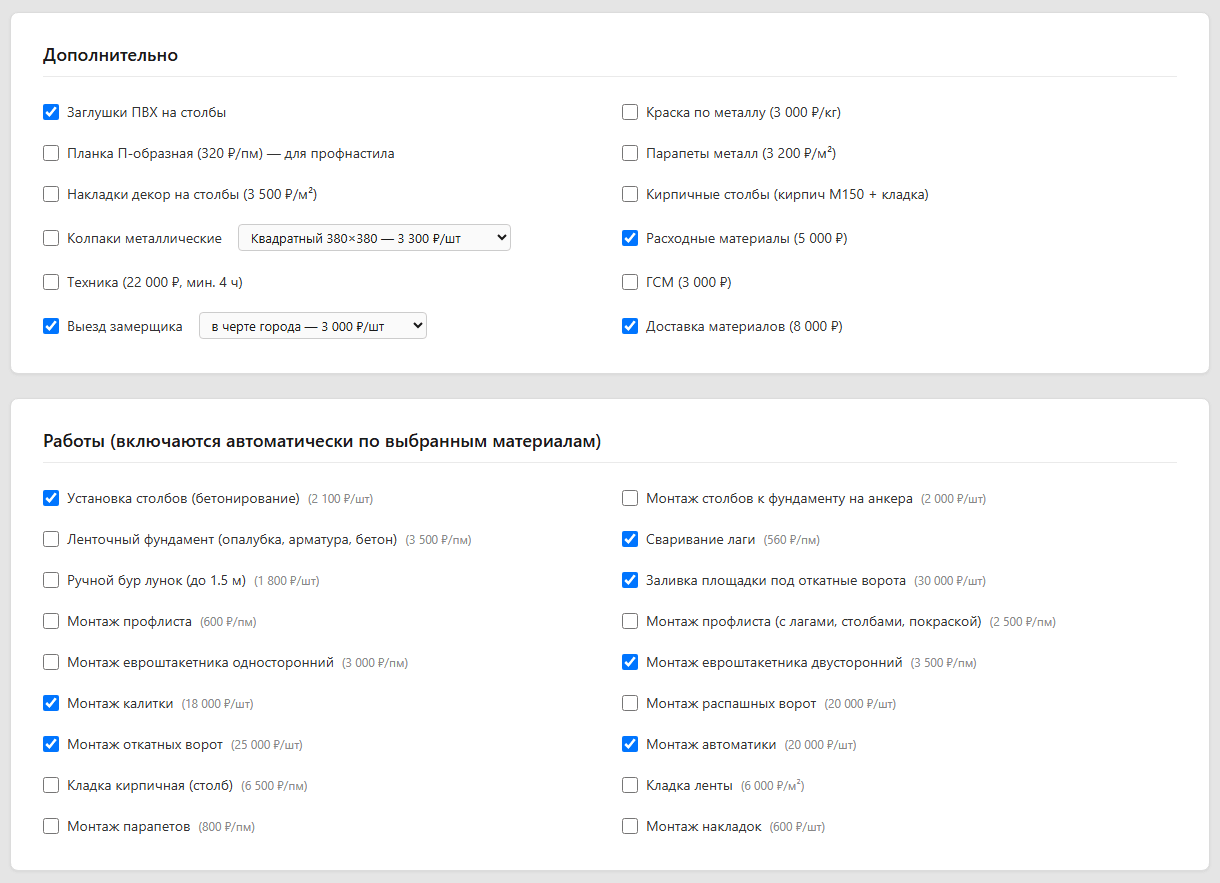The height and width of the screenshot is (883, 1220).
Task: Tick Накладки декор на столбы checkbox
Action: [x=51, y=194]
